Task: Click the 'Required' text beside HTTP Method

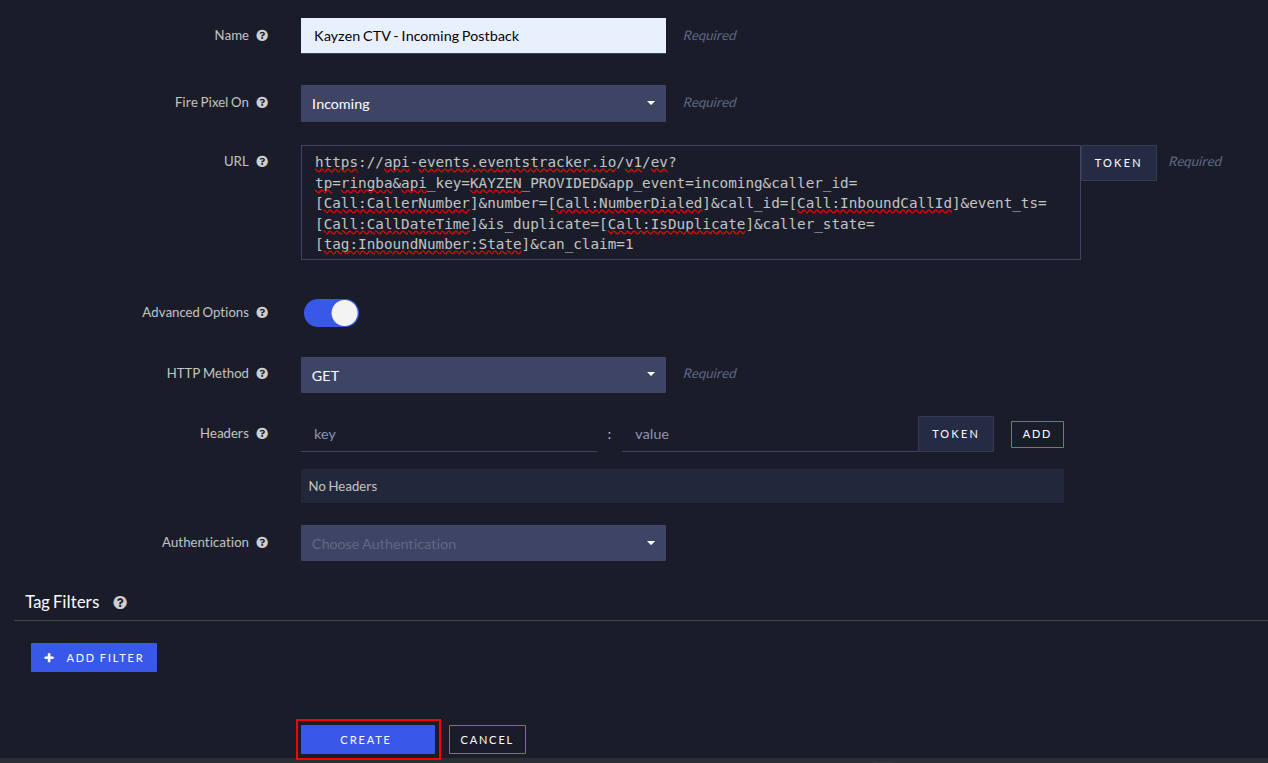Action: click(709, 373)
